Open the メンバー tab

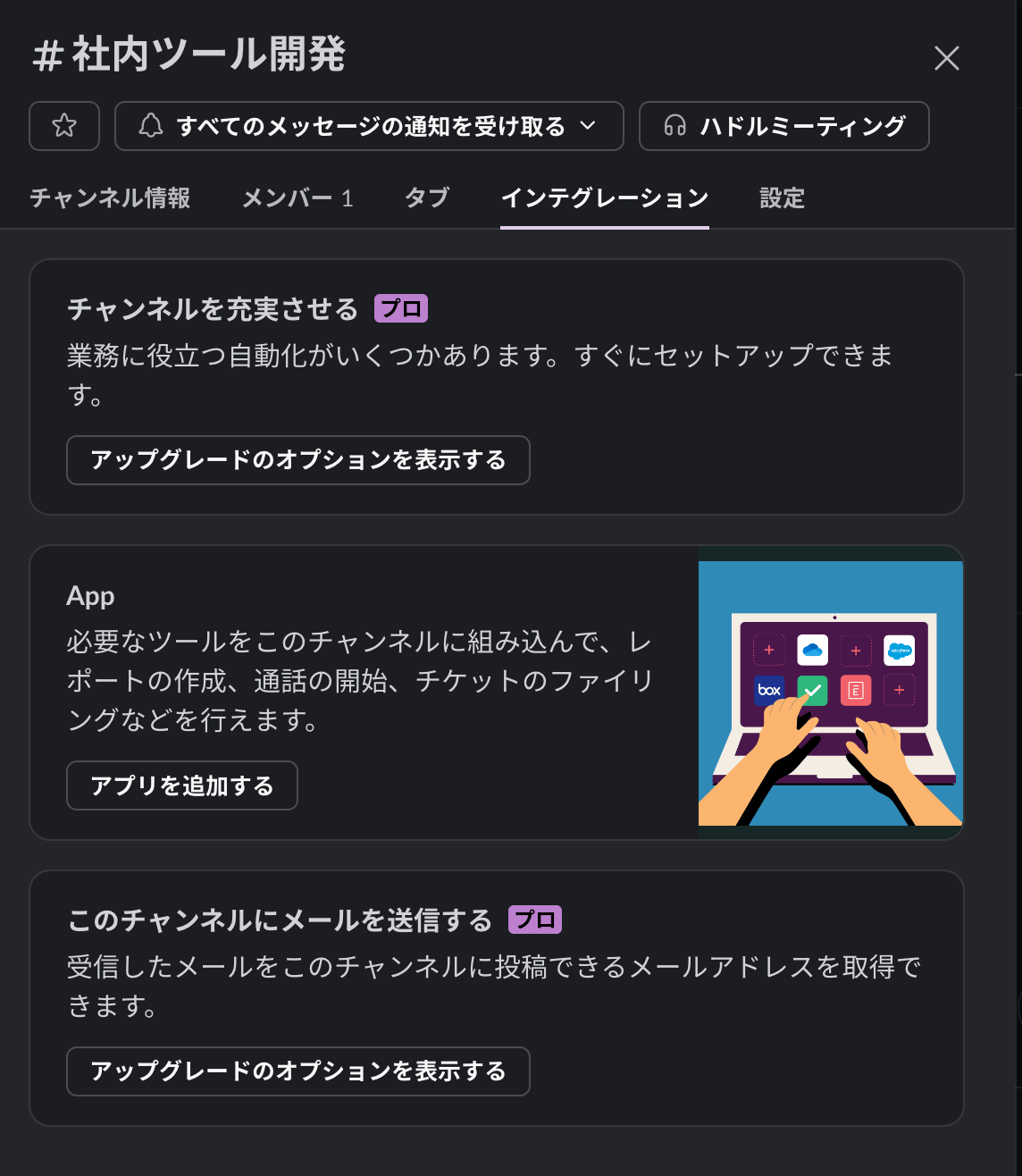click(297, 197)
